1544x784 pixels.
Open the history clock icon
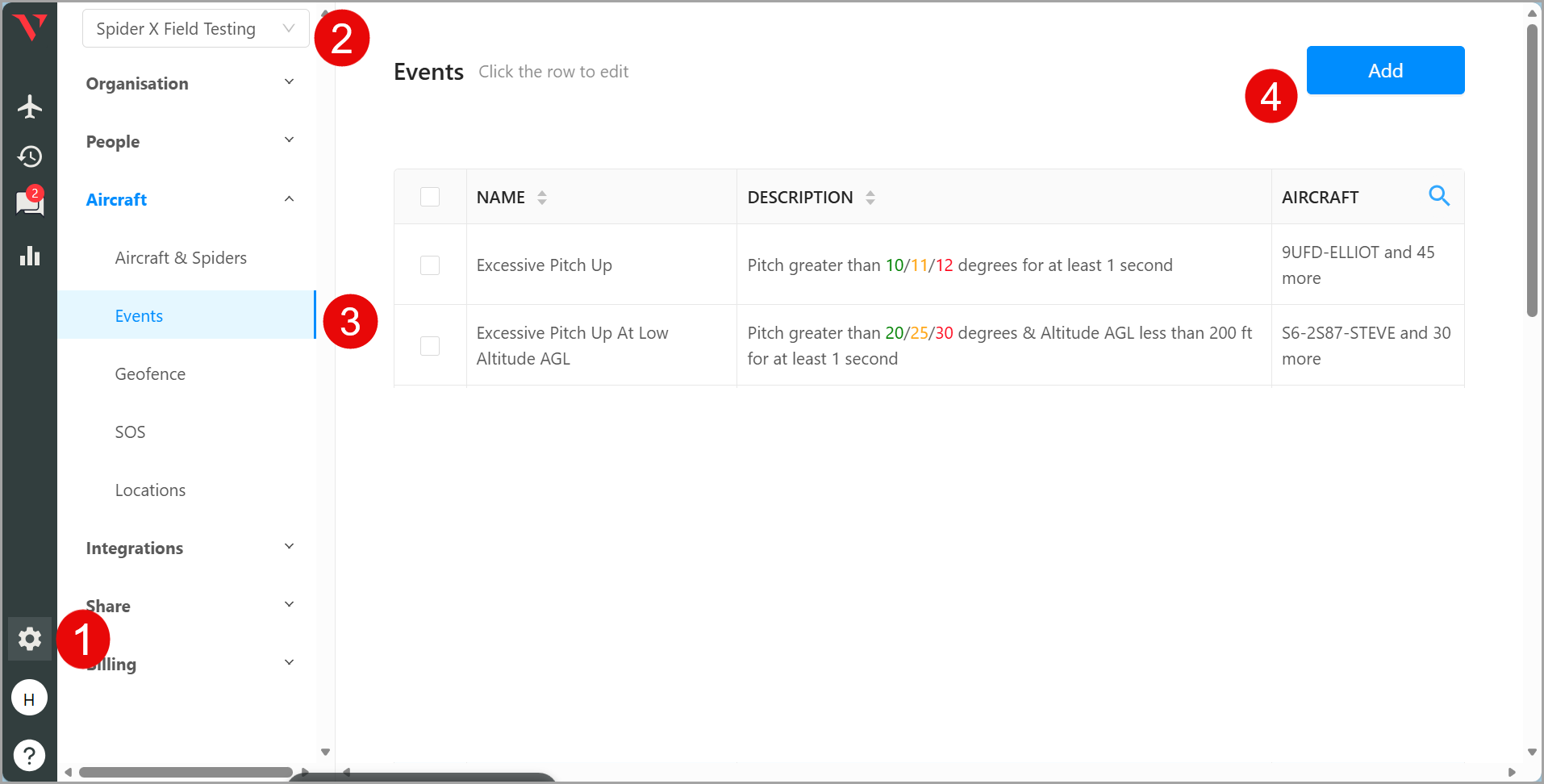[30, 156]
